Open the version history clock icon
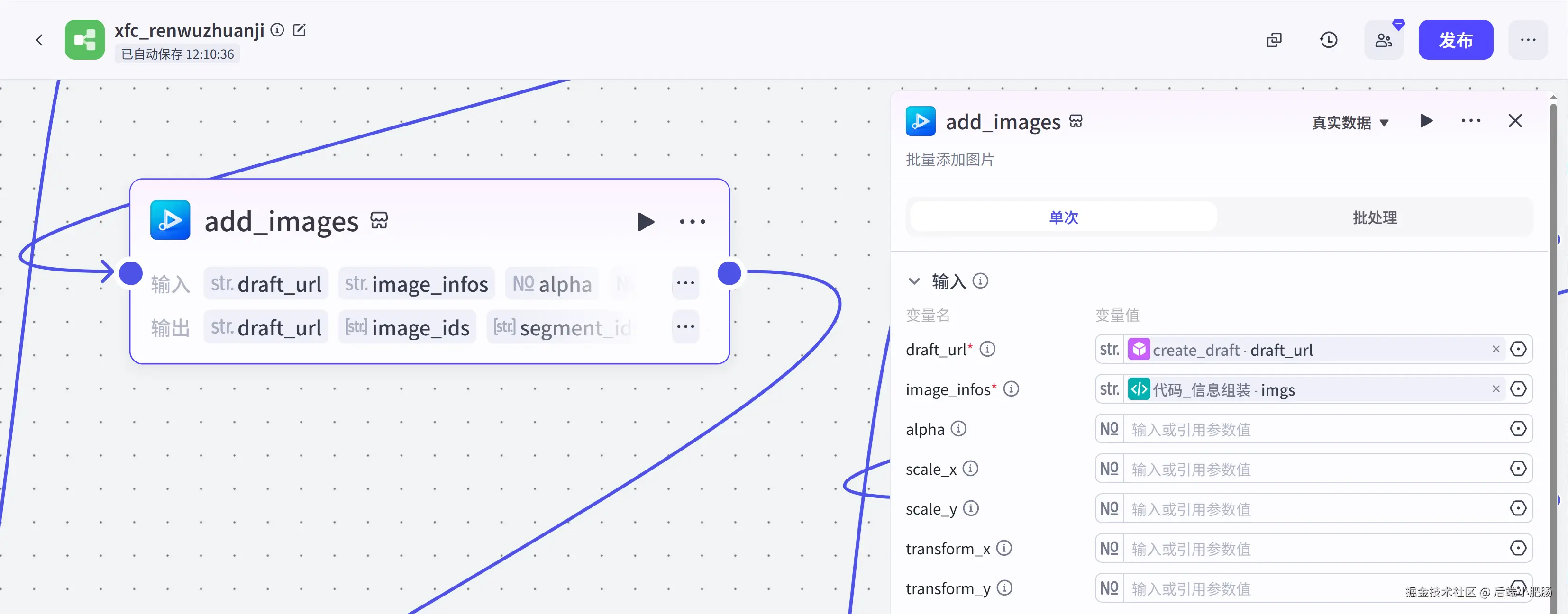The height and width of the screenshot is (614, 1568). tap(1328, 40)
